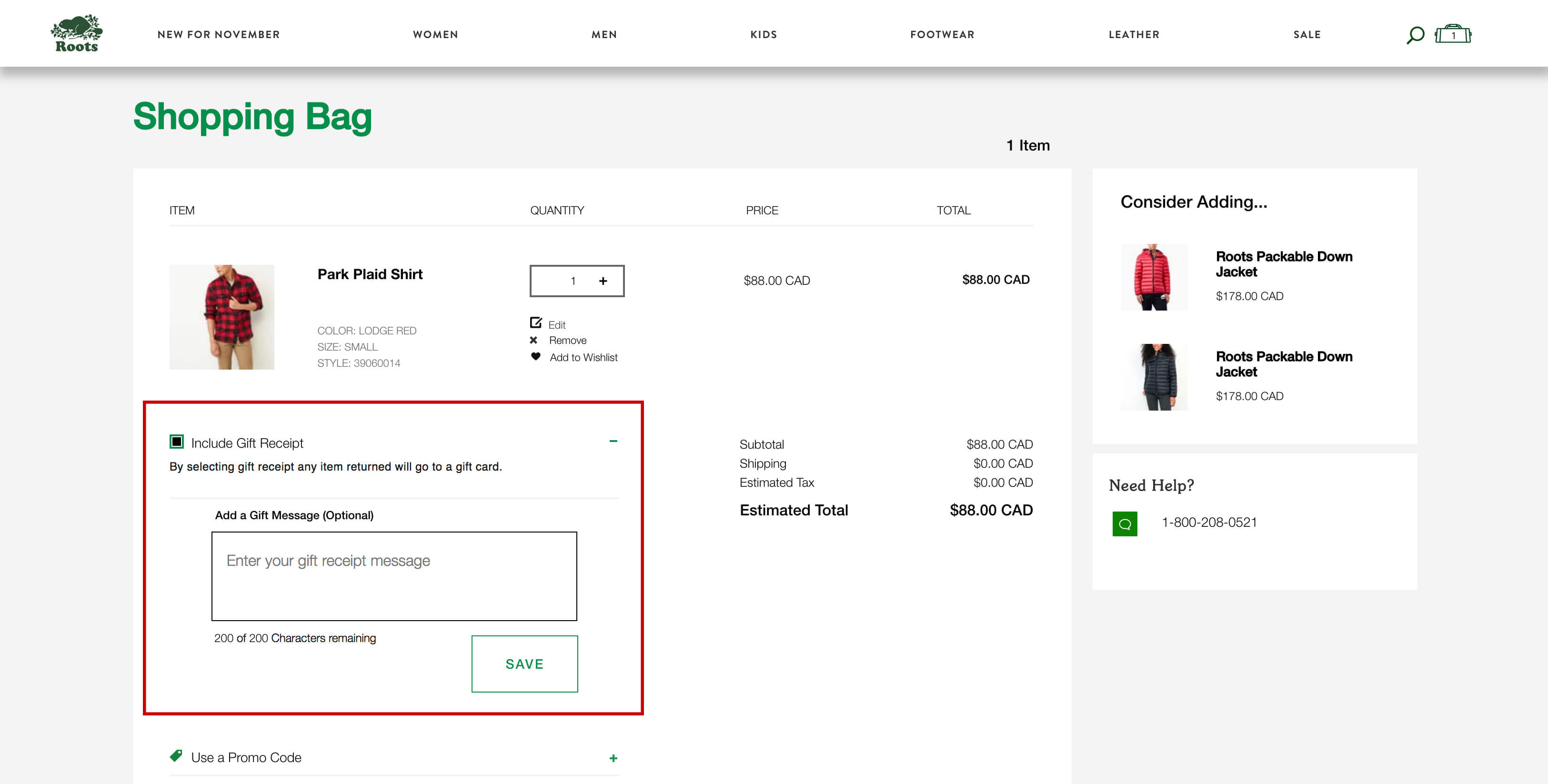Open the Park Plaid Shirt thumbnail image
1548x784 pixels.
point(222,317)
